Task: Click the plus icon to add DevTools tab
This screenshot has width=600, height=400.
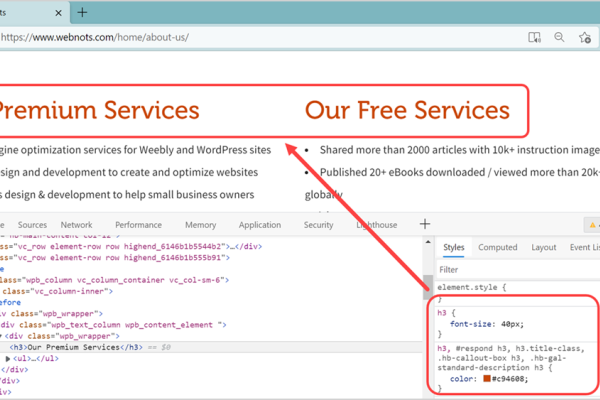Action: [424, 225]
